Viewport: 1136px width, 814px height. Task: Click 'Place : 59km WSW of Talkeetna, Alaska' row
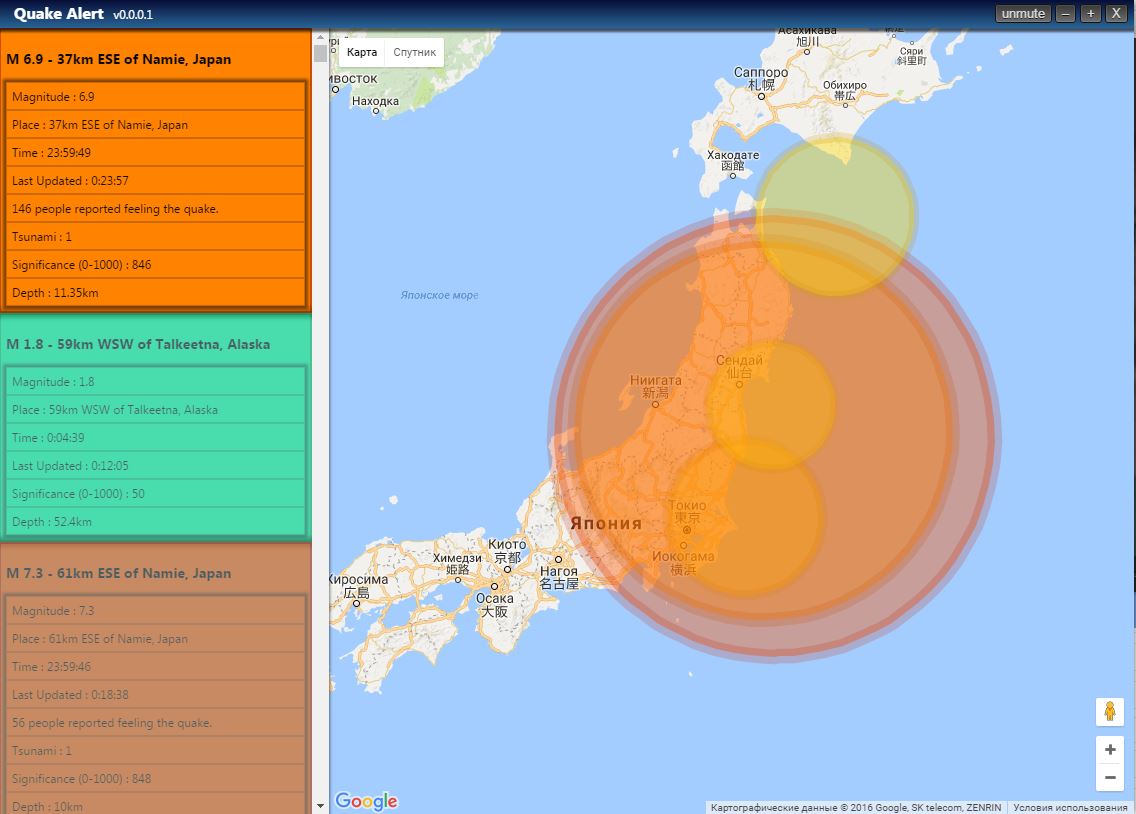155,410
